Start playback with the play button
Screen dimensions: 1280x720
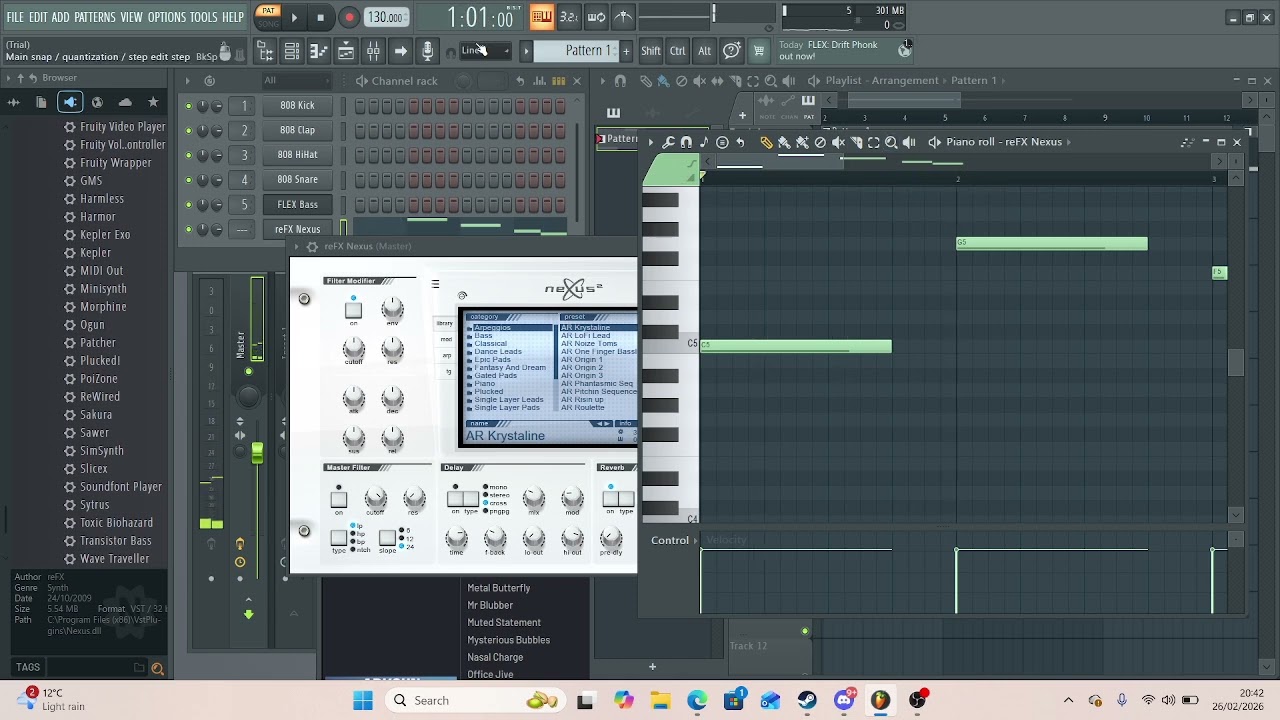[294, 17]
